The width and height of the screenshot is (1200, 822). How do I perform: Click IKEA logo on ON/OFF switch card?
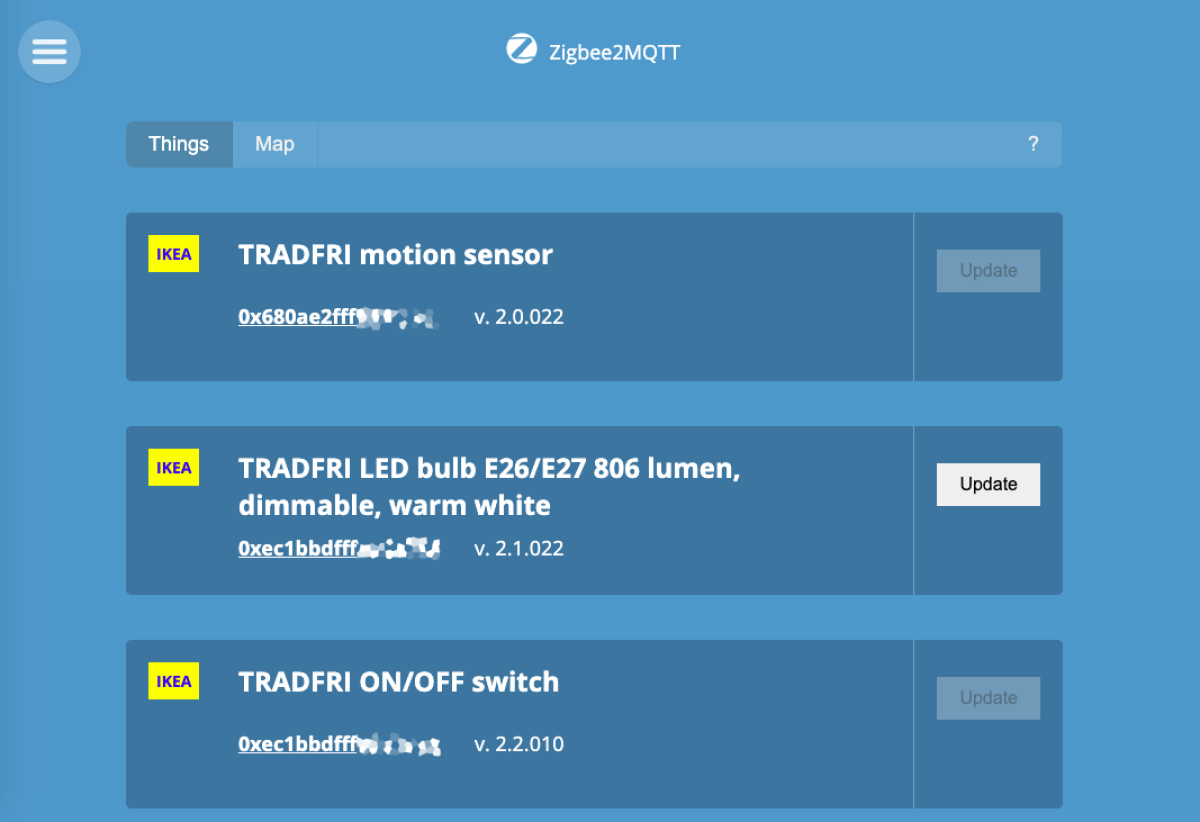click(174, 681)
